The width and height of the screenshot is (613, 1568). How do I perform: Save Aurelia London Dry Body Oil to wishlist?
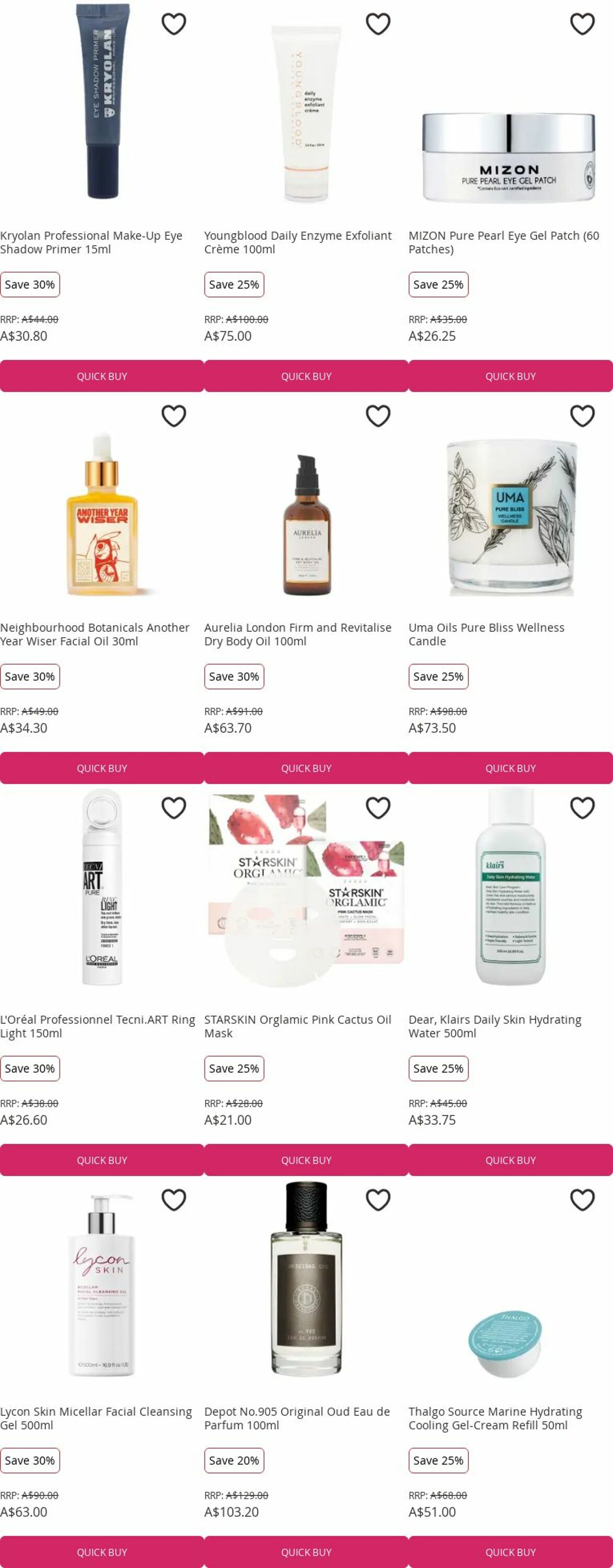[378, 416]
